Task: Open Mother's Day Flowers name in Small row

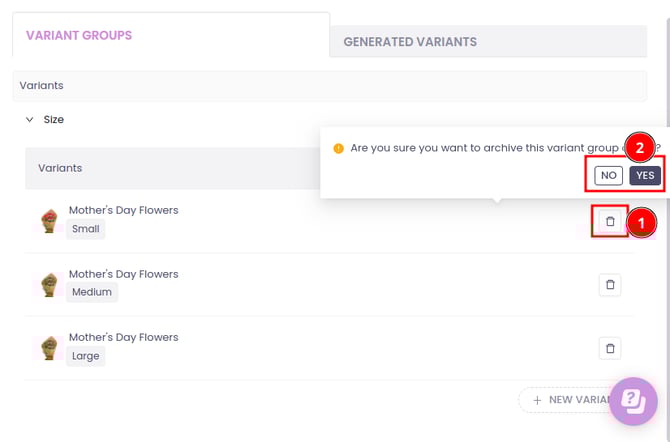Action: [x=123, y=211]
